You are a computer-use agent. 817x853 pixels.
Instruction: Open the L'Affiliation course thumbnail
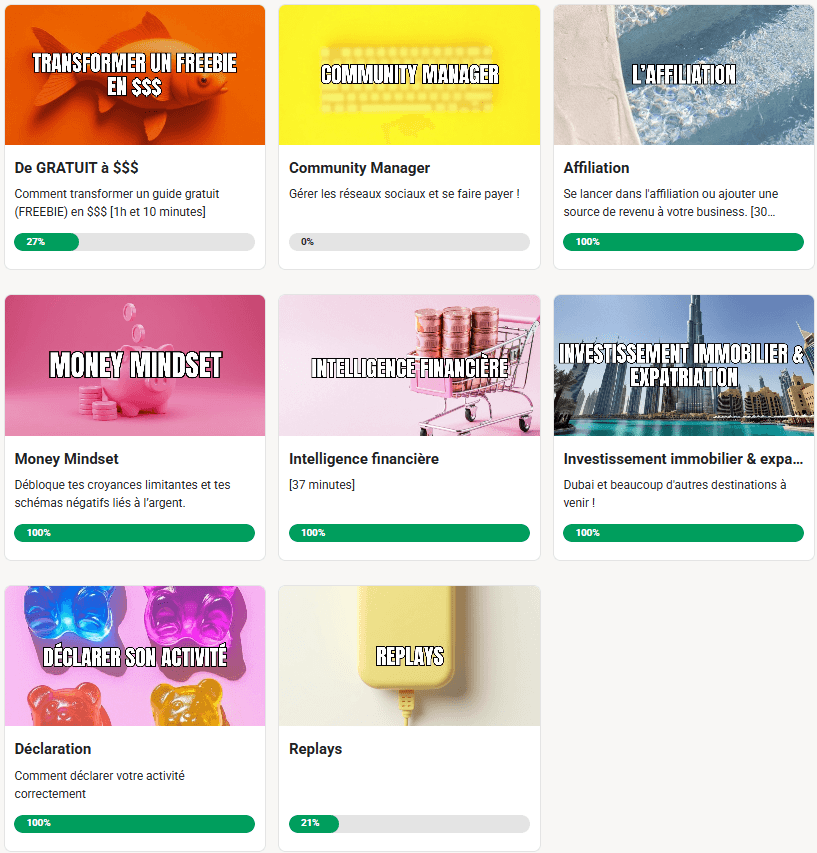684,75
